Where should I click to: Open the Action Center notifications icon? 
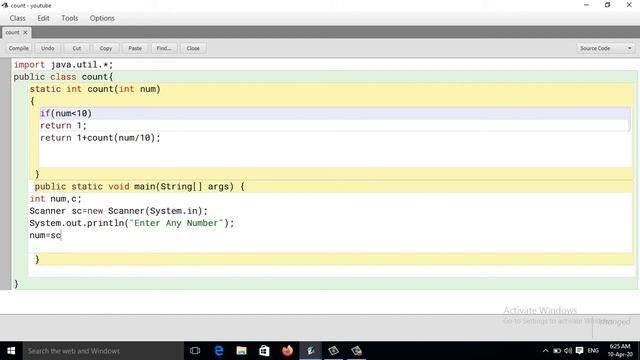pyautogui.click(x=579, y=351)
